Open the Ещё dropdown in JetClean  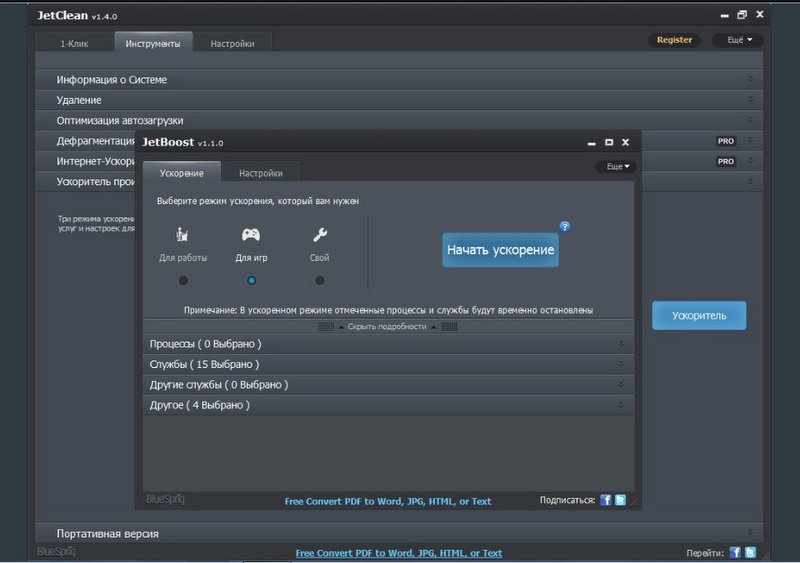pyautogui.click(x=738, y=40)
